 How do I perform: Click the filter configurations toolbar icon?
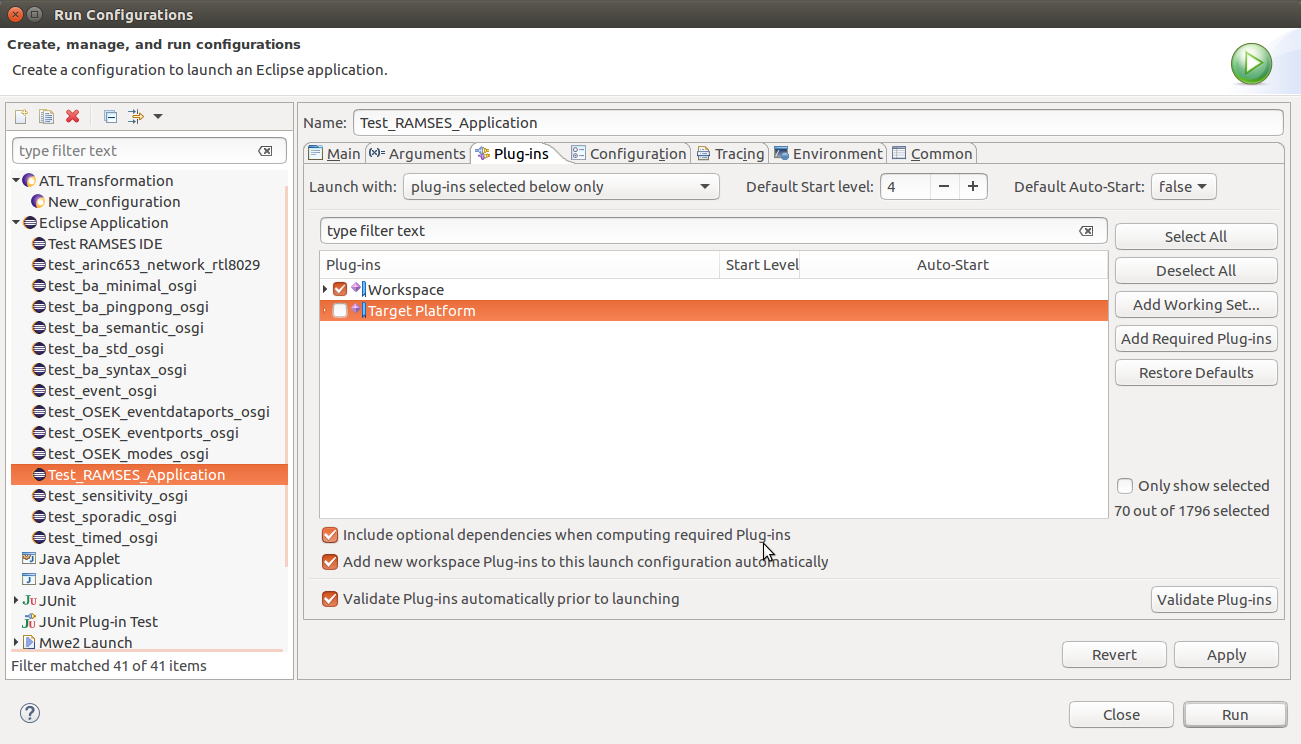tap(137, 117)
